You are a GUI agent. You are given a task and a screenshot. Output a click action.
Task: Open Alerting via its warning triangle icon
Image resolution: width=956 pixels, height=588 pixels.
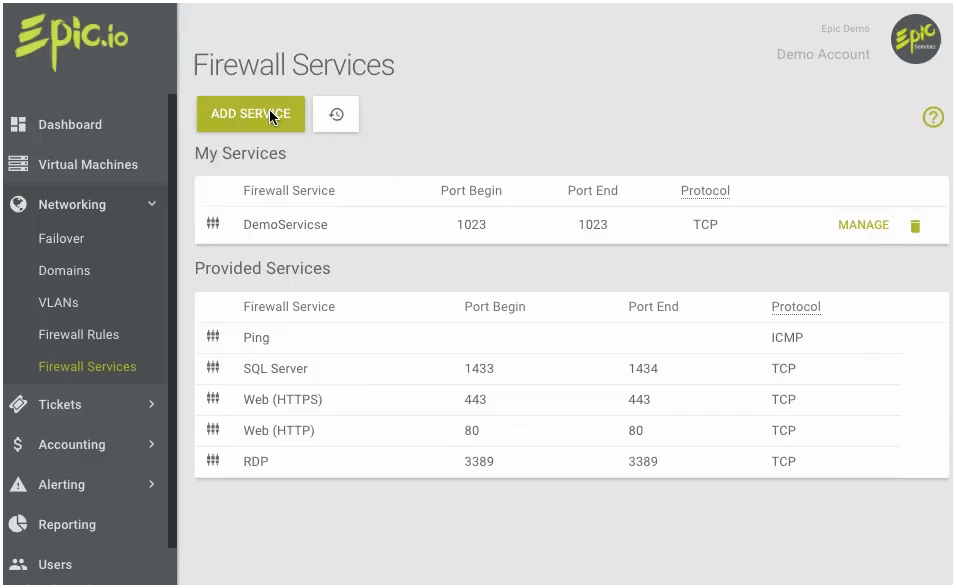point(20,484)
